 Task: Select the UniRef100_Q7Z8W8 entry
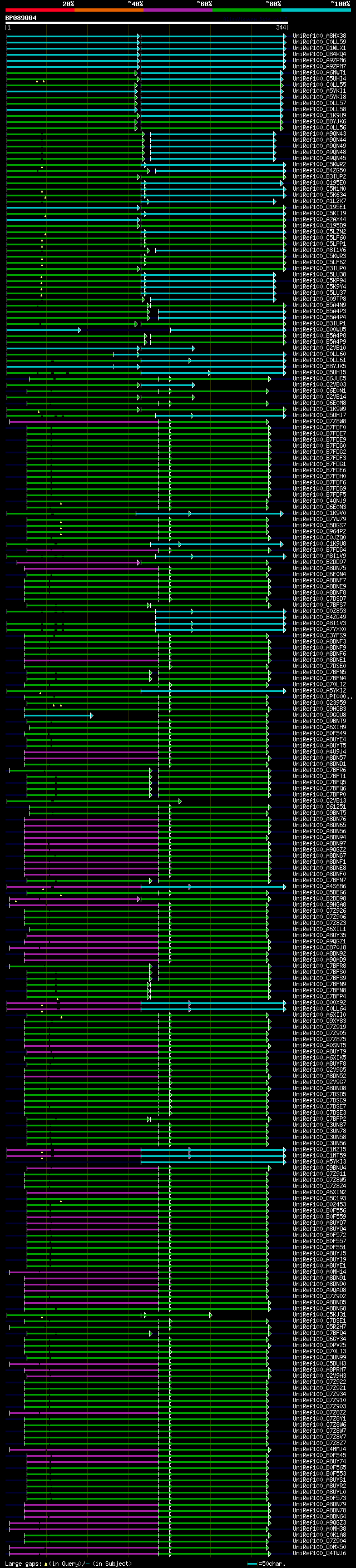point(319,421)
